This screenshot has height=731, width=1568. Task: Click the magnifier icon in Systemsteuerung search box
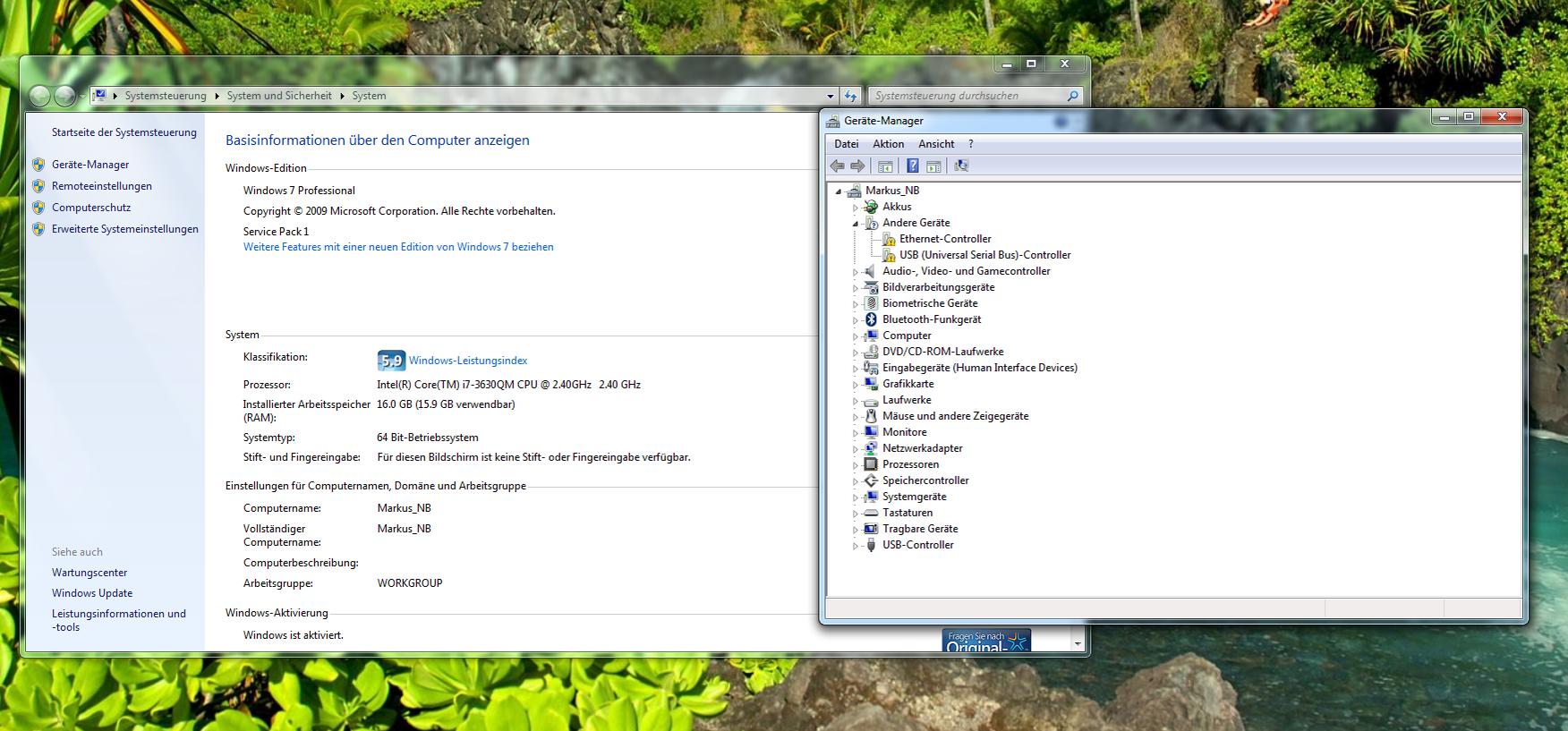(x=1073, y=96)
